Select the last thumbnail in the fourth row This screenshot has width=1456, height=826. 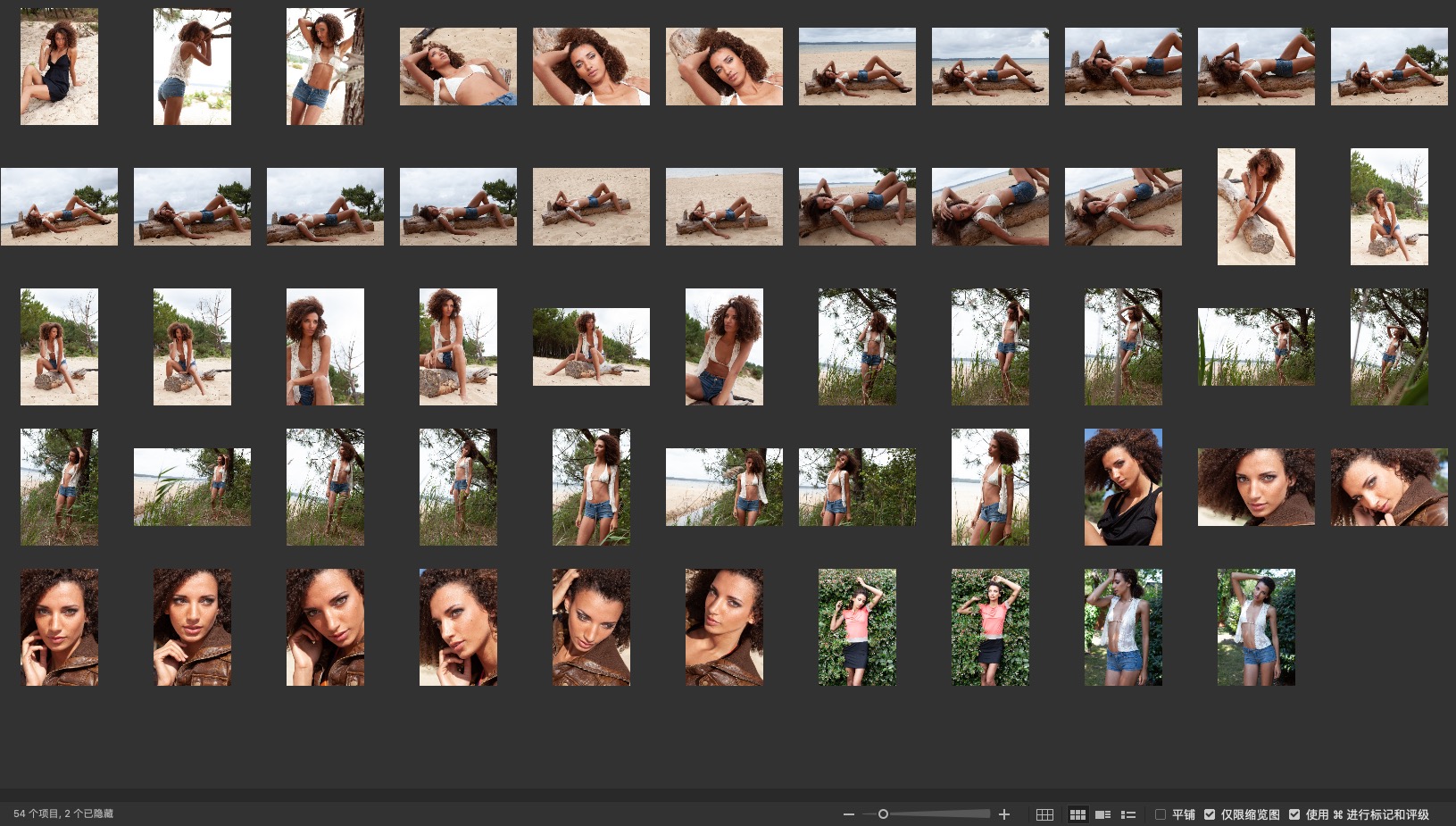(x=1389, y=487)
